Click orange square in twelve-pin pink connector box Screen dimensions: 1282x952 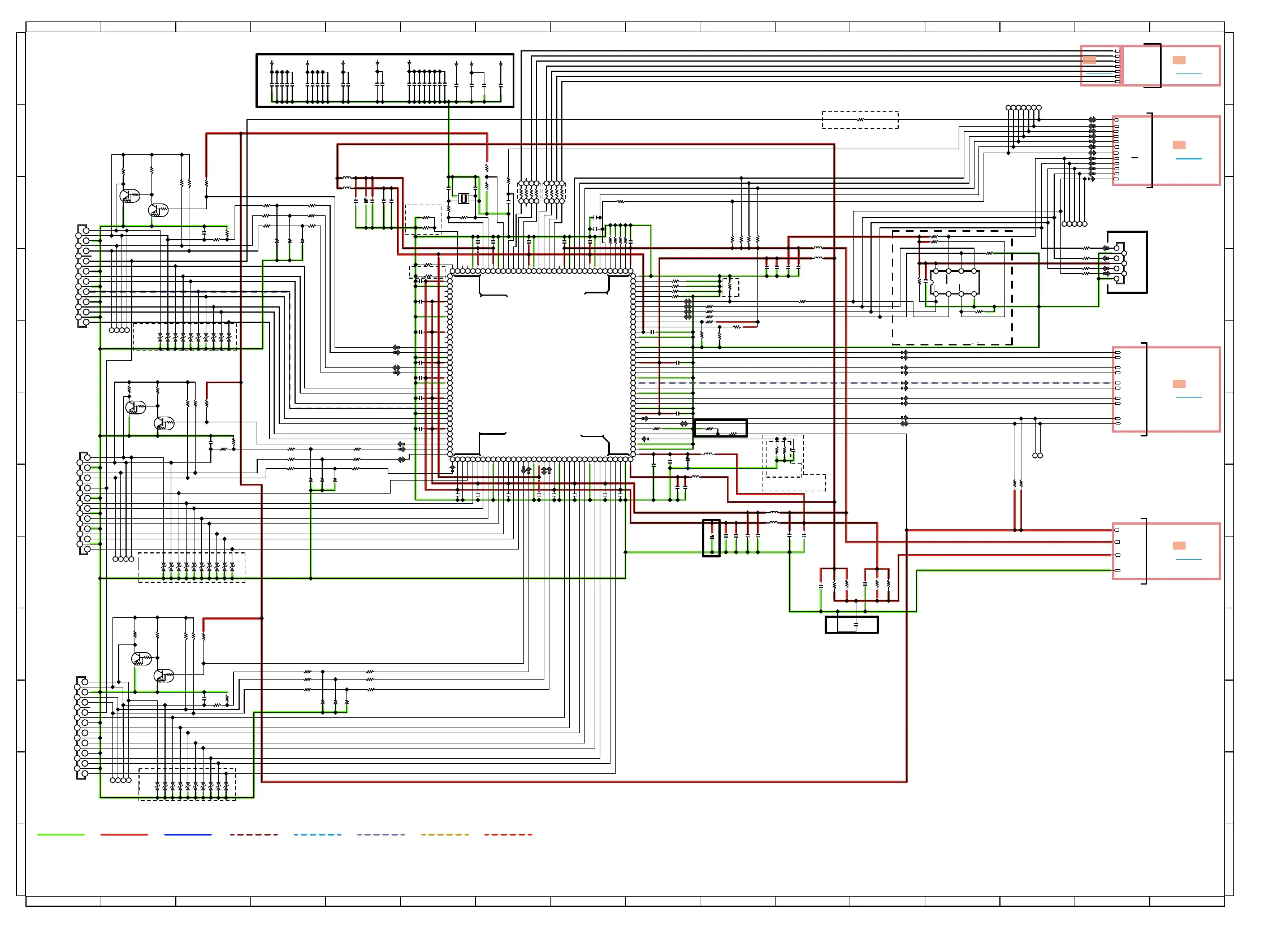tap(1179, 145)
